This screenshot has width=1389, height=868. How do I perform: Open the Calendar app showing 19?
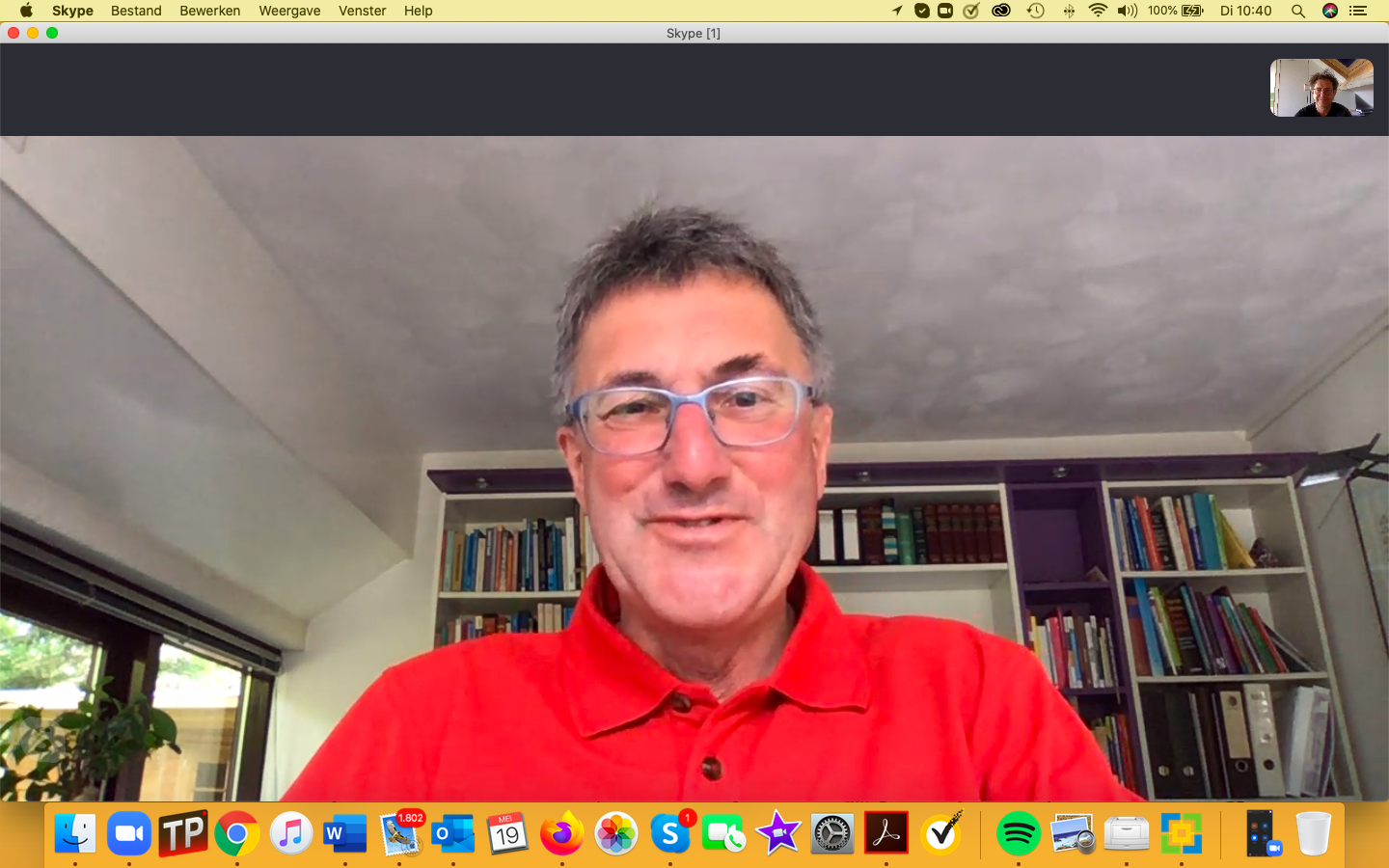coord(507,833)
